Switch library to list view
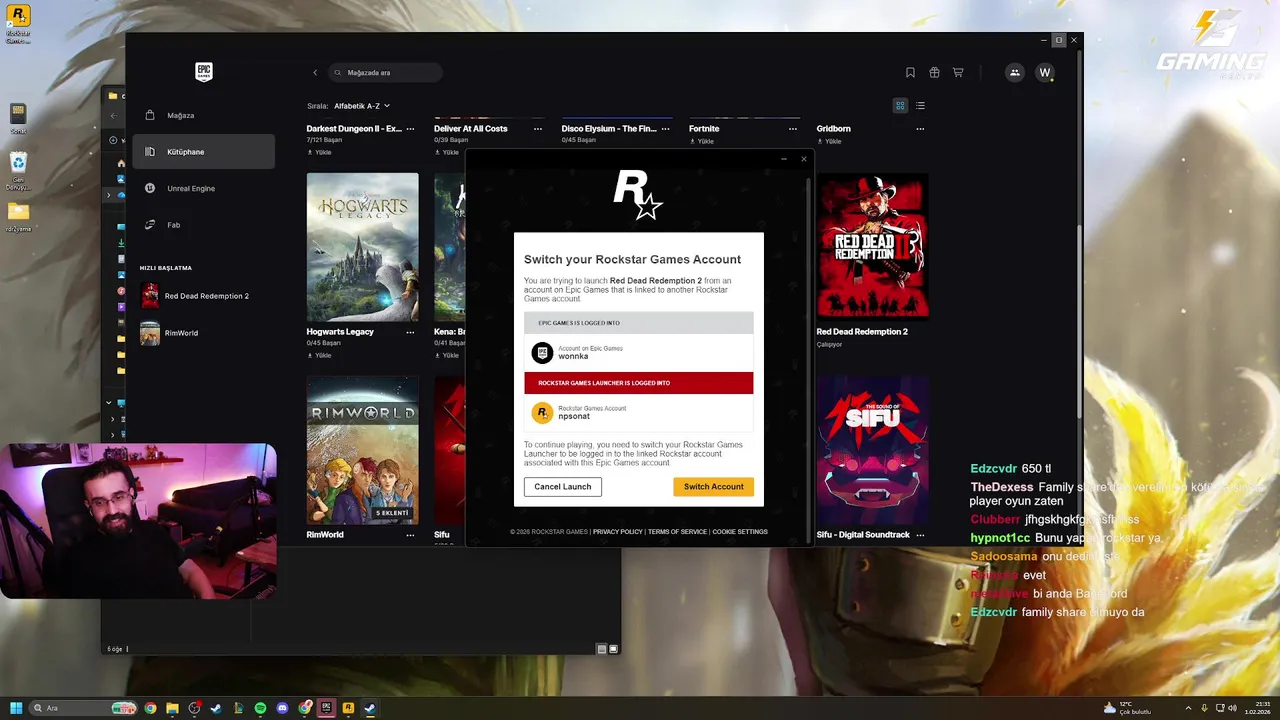 coord(920,105)
